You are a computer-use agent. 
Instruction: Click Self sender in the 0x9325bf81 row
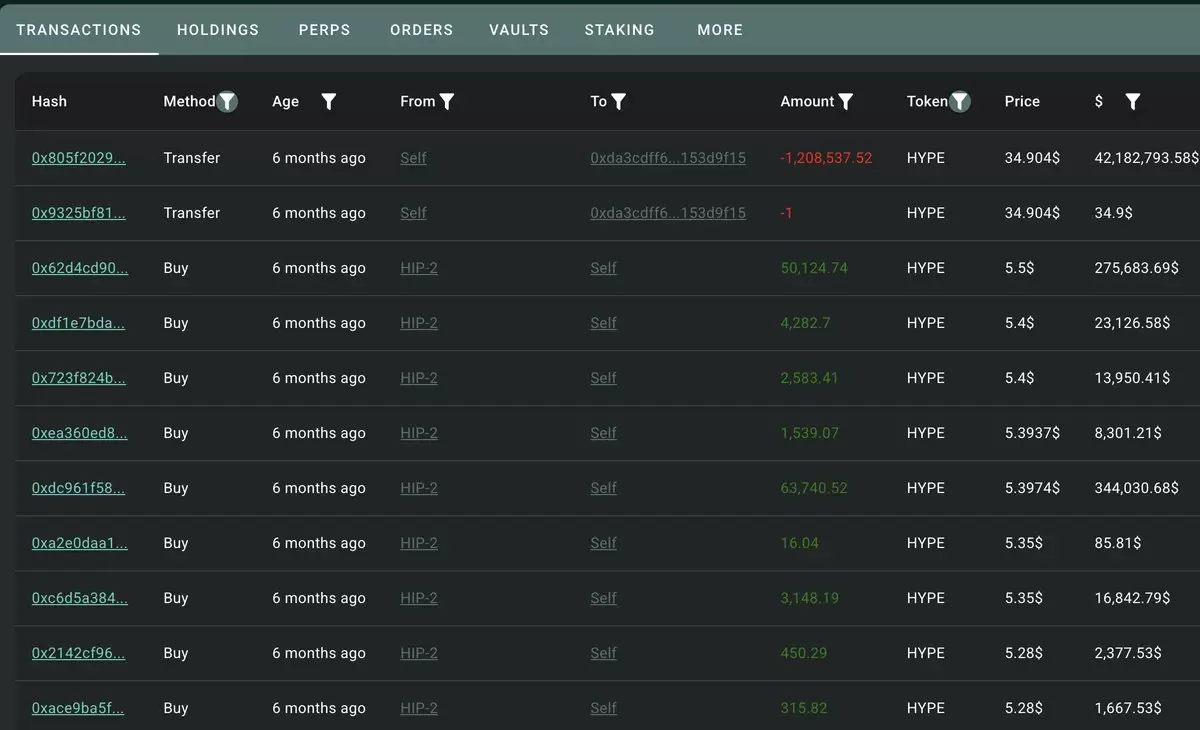[413, 213]
